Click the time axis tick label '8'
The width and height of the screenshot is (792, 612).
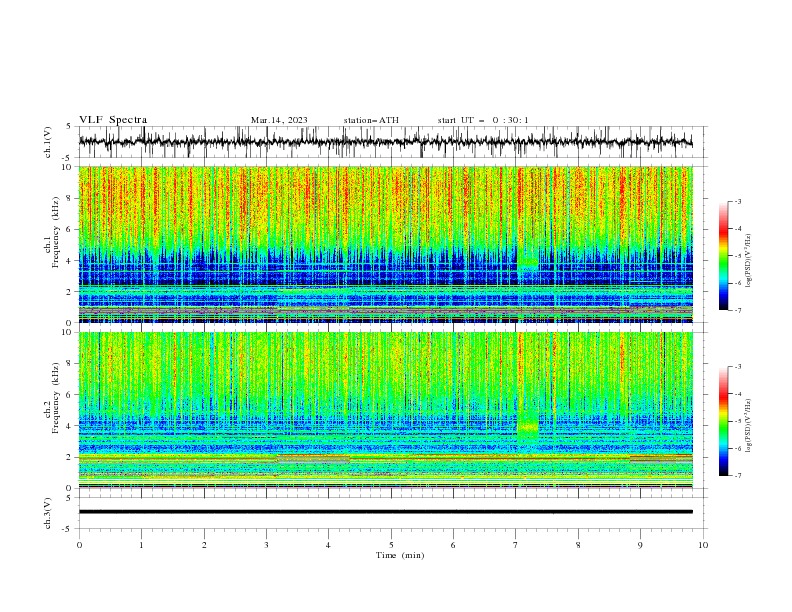[x=578, y=545]
